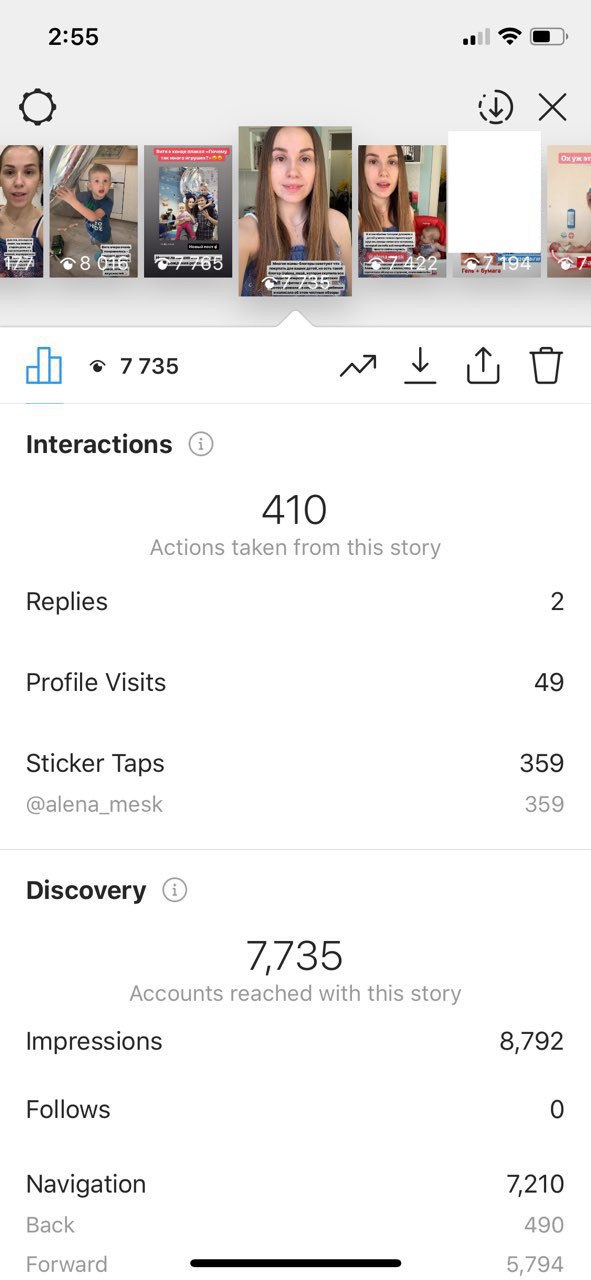The width and height of the screenshot is (591, 1280).
Task: Open the @alena_mesk sticker mention
Action: (x=94, y=804)
